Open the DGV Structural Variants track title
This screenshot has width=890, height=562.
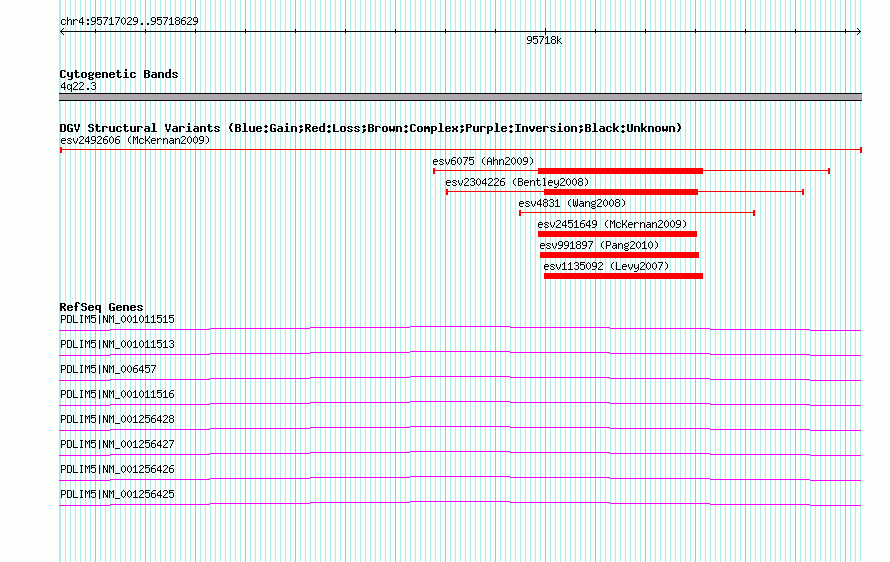click(x=370, y=128)
